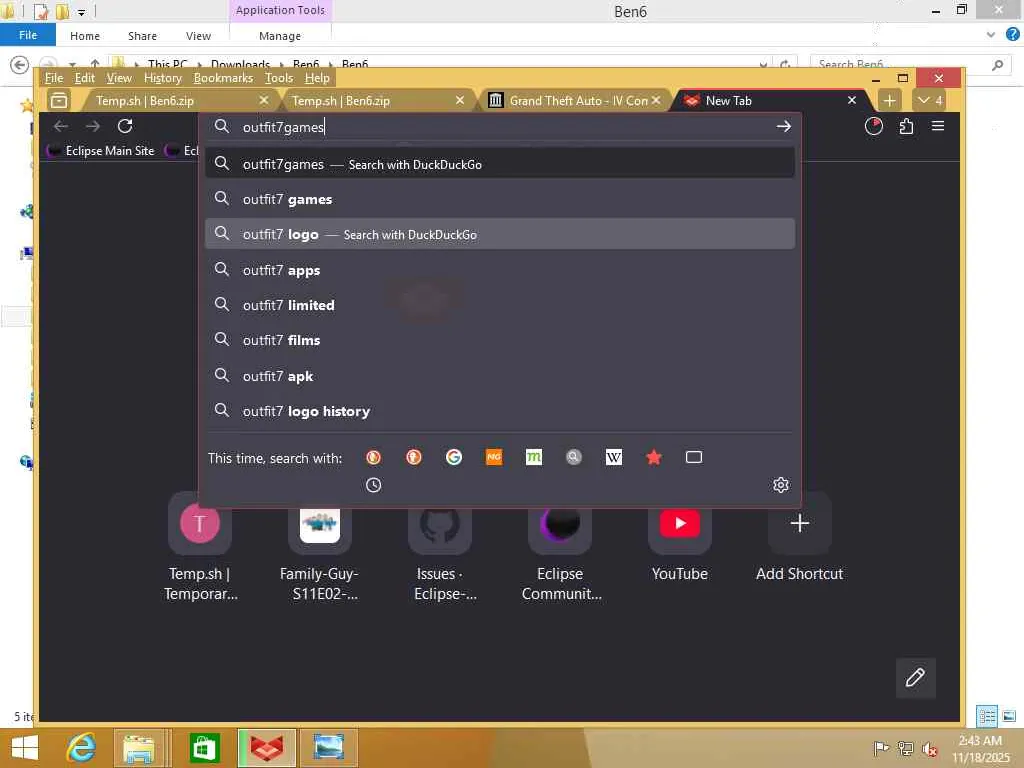The height and width of the screenshot is (768, 1024).
Task: Open the Windows Store taskbar icon
Action: click(x=204, y=748)
